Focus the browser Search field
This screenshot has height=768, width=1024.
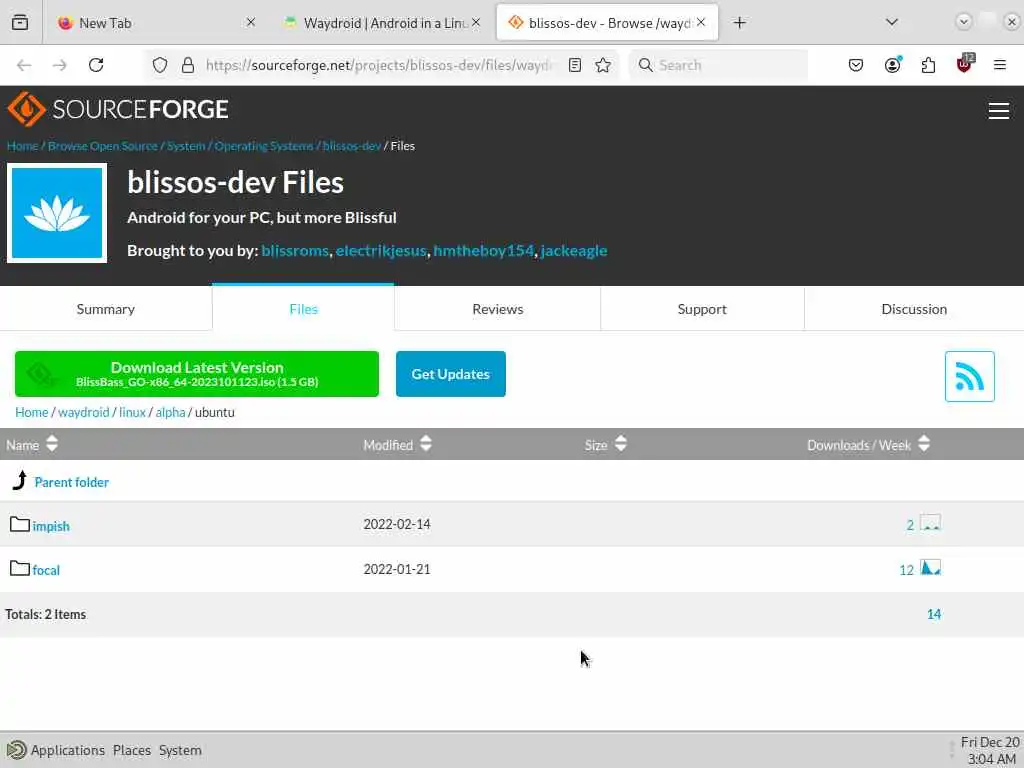[x=718, y=65]
